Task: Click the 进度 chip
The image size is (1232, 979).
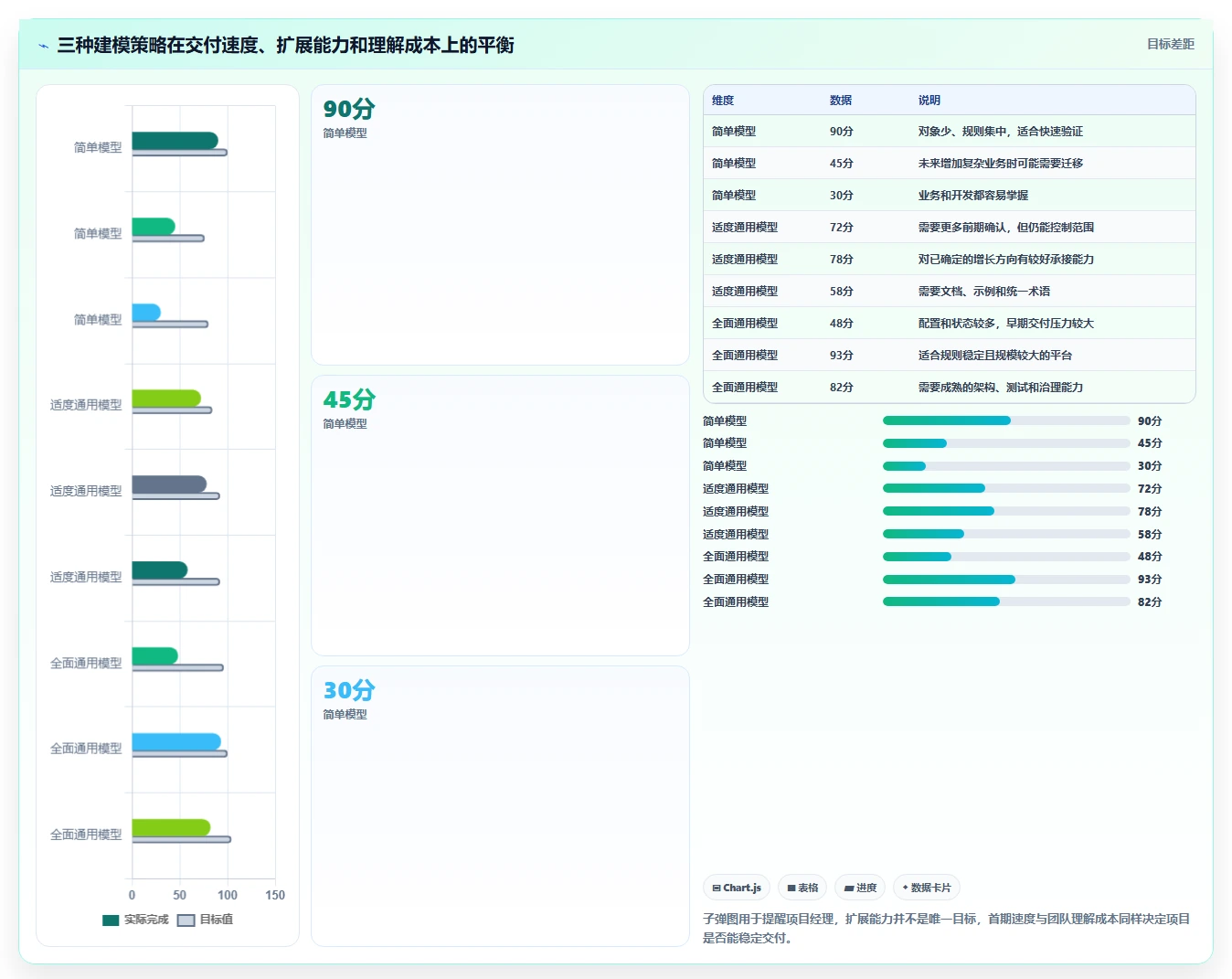Action: pos(860,888)
